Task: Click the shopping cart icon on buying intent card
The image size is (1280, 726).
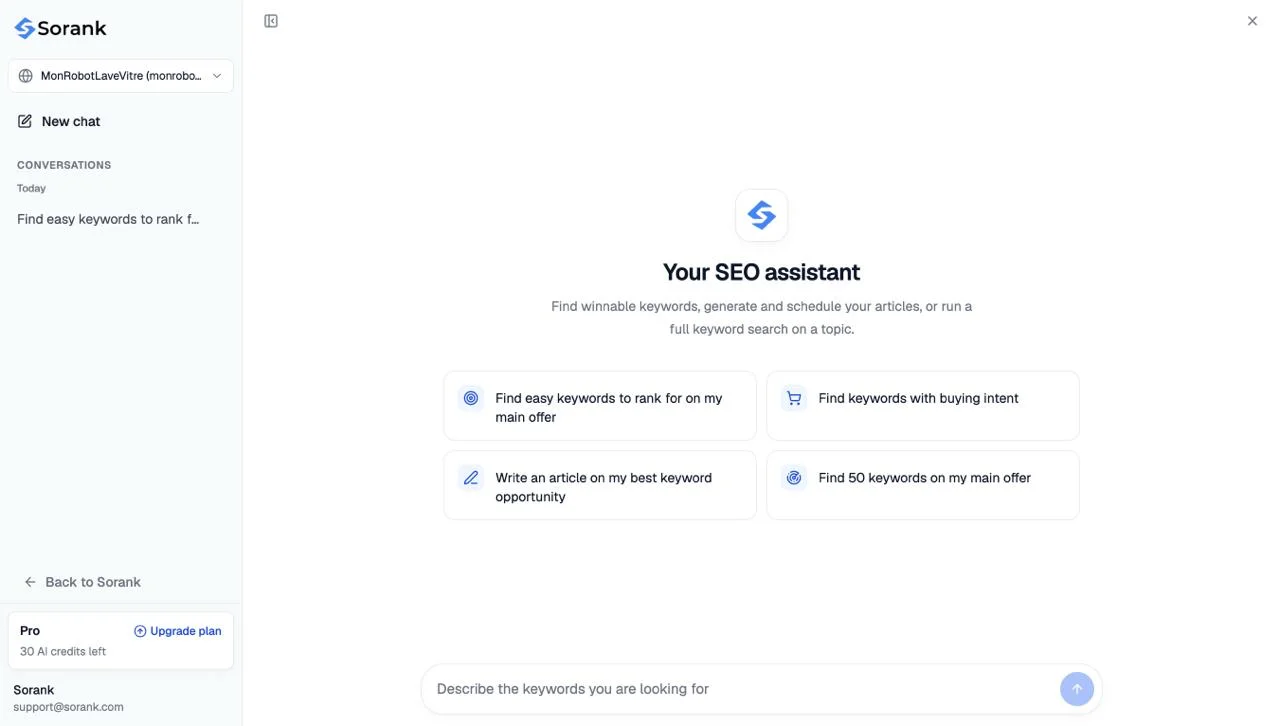Action: click(x=794, y=398)
